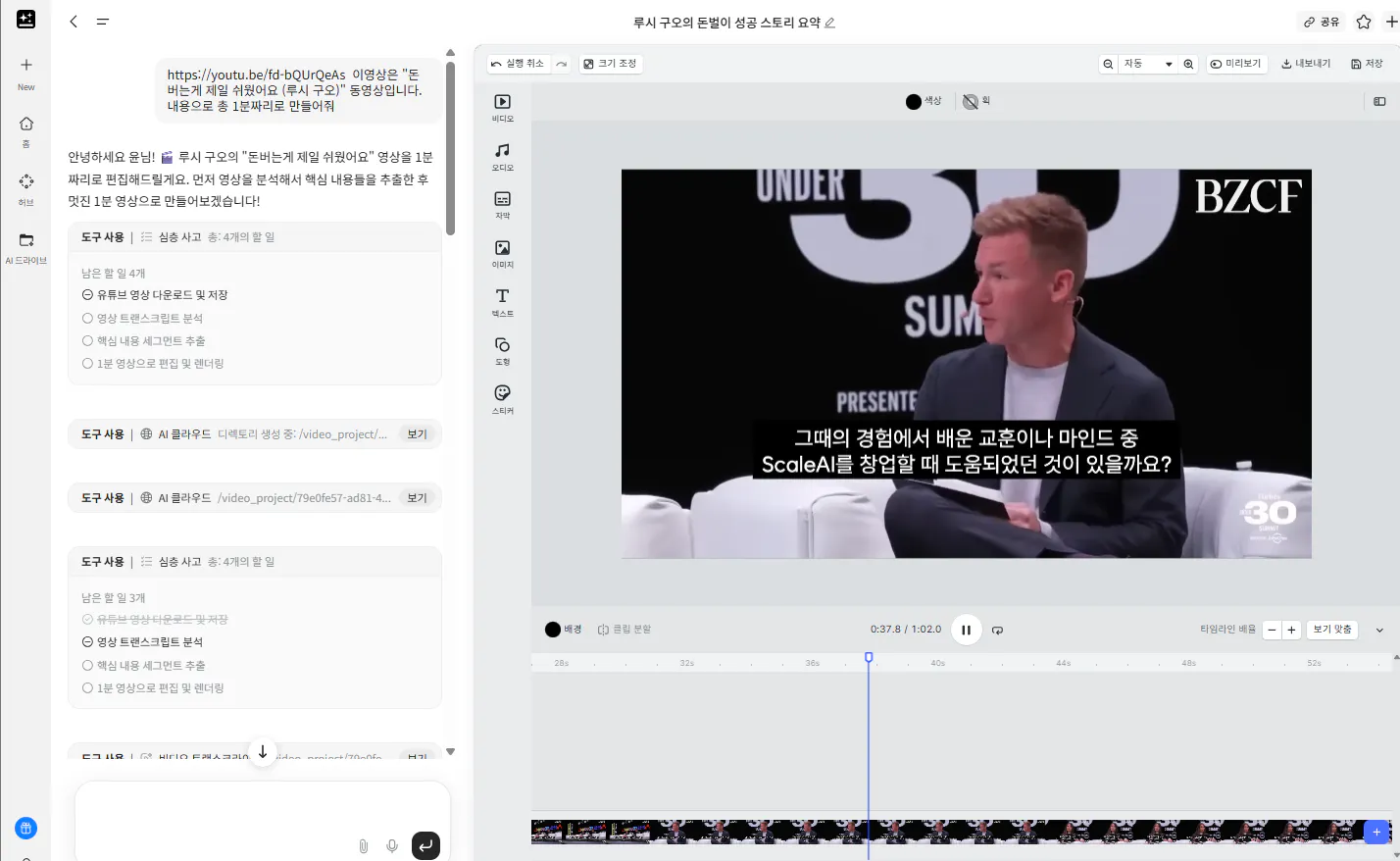Collapse the timeline with the chevron
The height and width of the screenshot is (861, 1400).
[1379, 630]
